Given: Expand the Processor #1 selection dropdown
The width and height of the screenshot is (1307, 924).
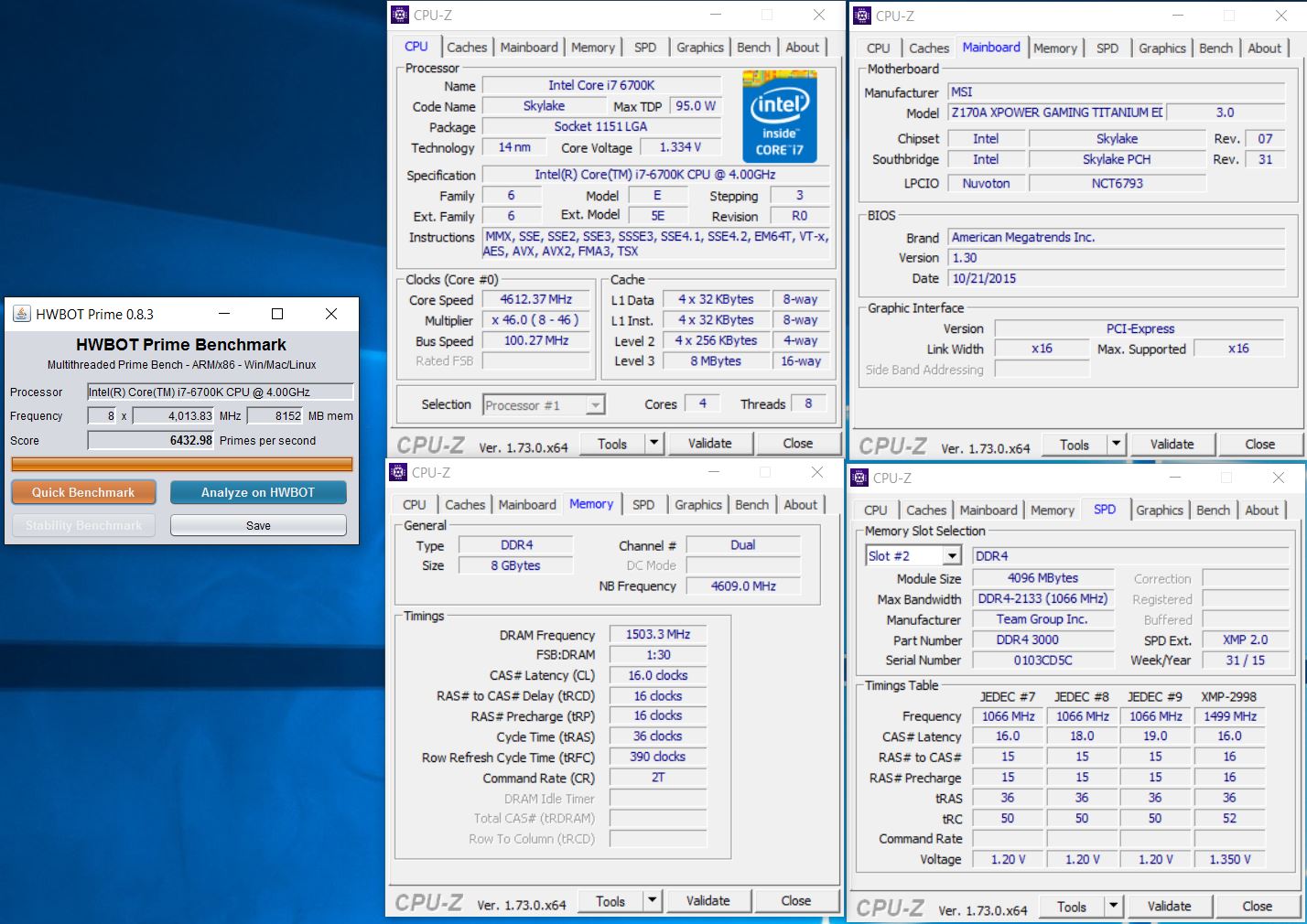Looking at the screenshot, I should (596, 404).
